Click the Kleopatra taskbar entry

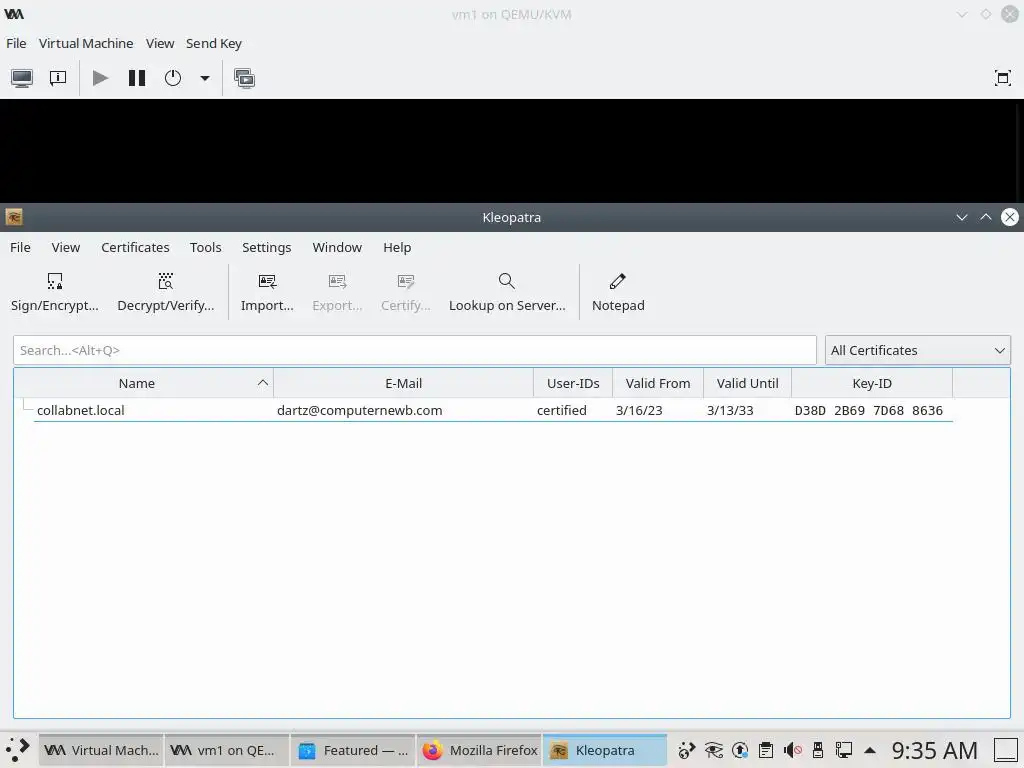tap(605, 750)
